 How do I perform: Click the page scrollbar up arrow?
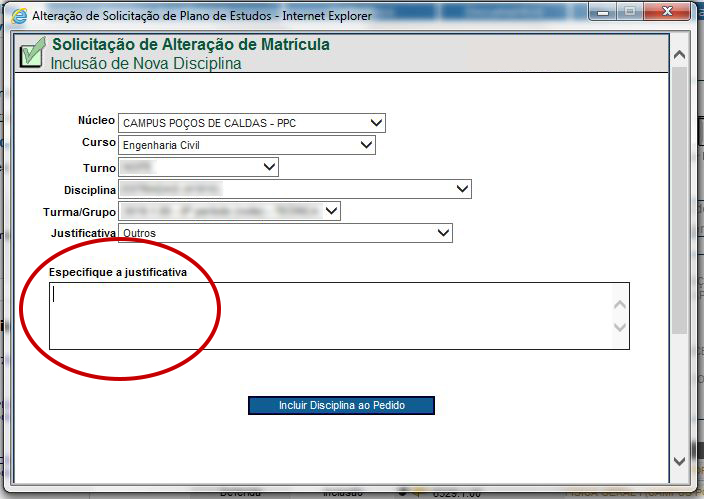click(680, 54)
